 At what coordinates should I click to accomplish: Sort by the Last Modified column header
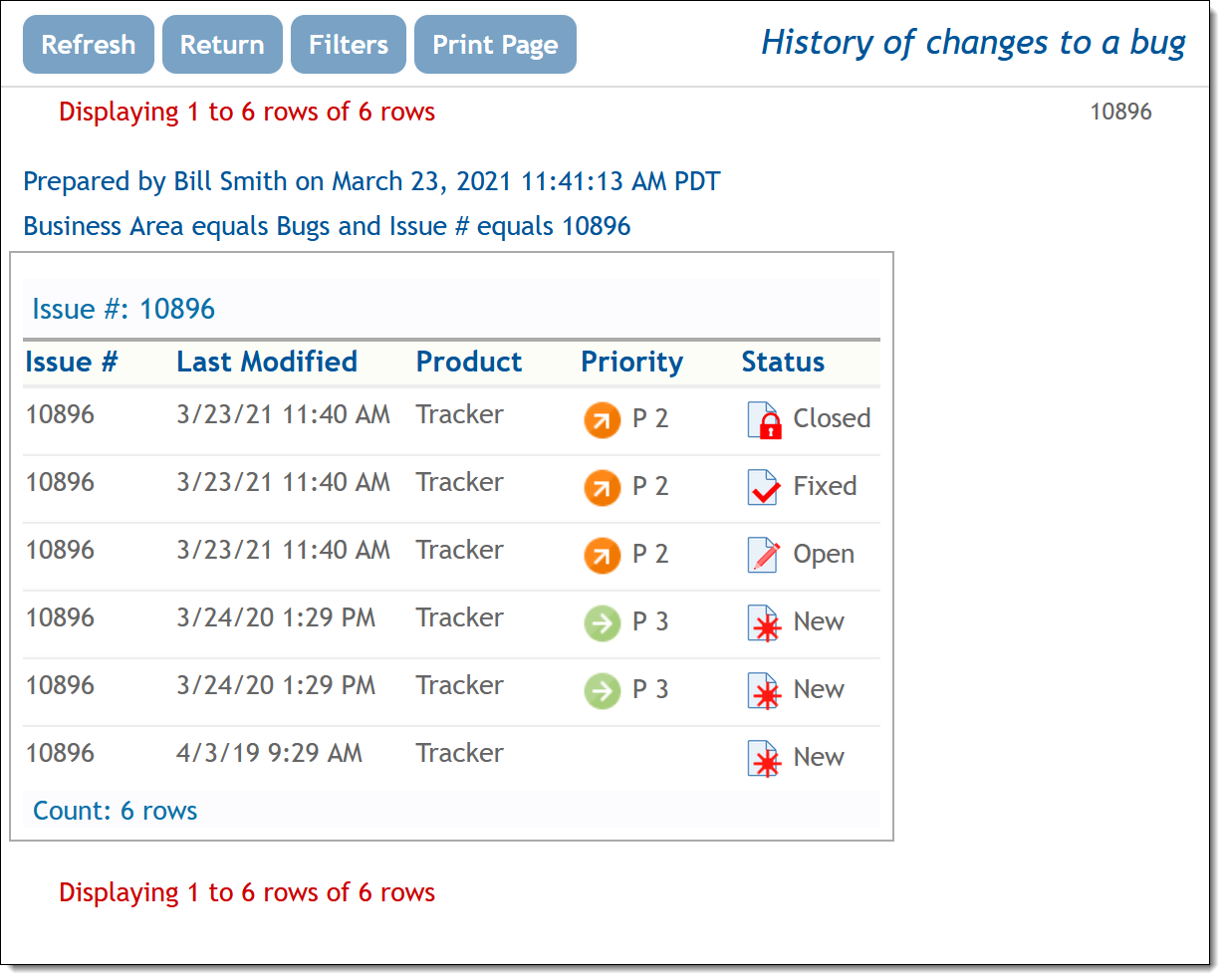point(267,363)
